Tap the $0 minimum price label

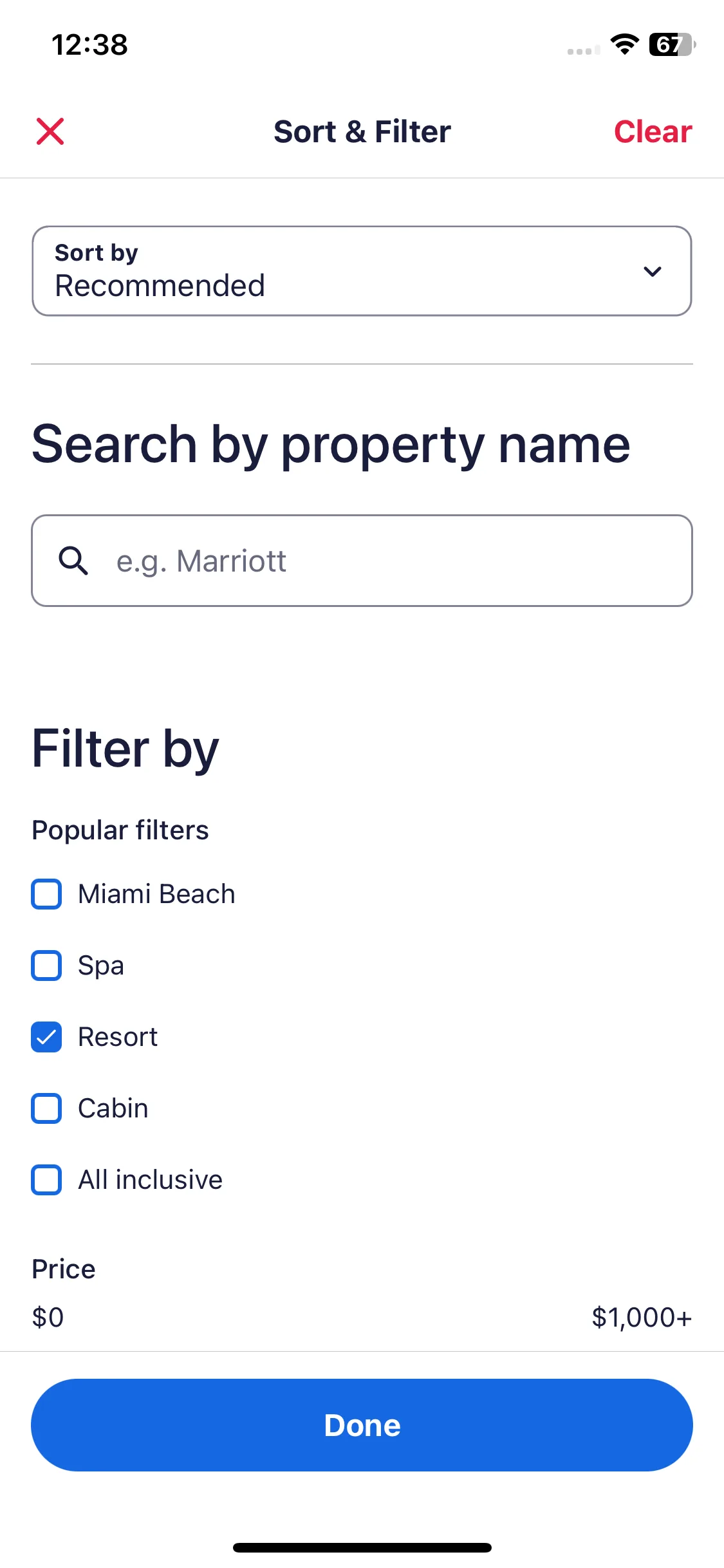(48, 1318)
